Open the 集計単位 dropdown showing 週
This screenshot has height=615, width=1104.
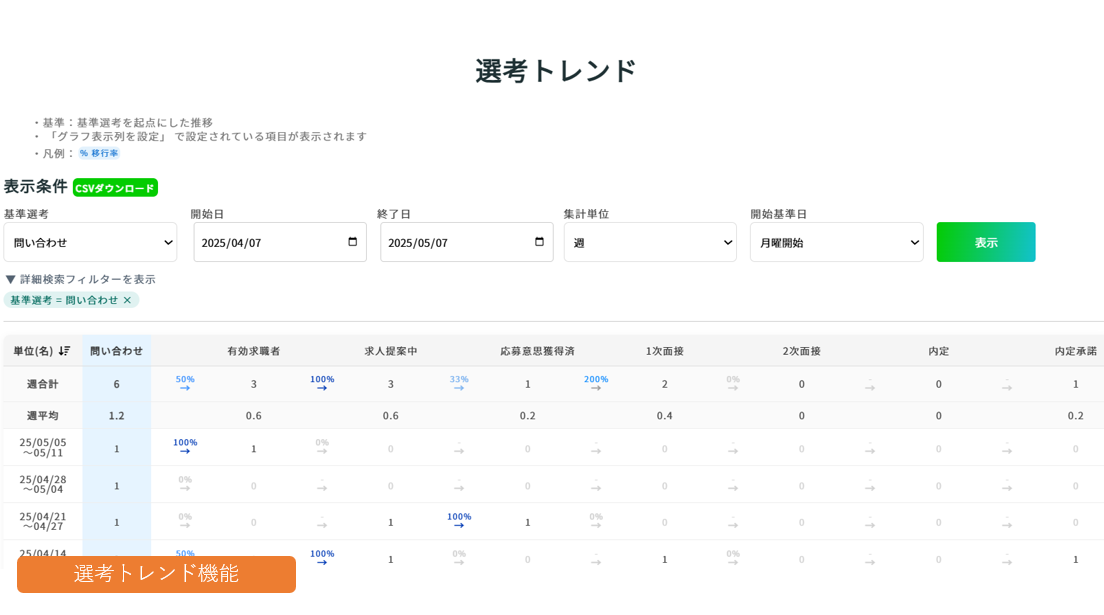650,242
